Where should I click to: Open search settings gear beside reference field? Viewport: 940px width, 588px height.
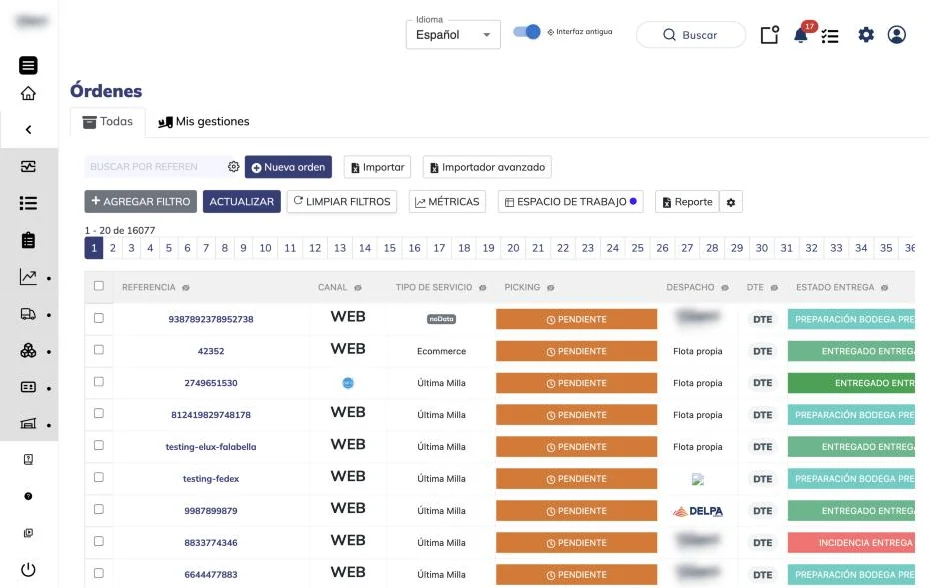233,167
